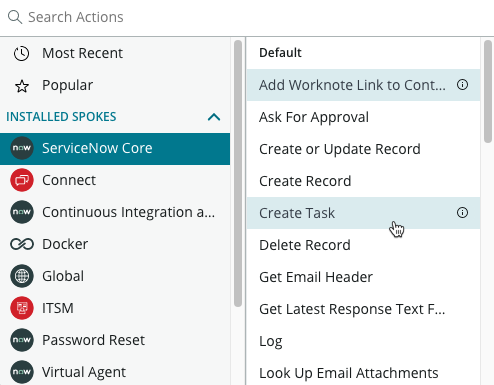Select the Virtual Agent spoke
494x385 pixels.
(x=115, y=371)
